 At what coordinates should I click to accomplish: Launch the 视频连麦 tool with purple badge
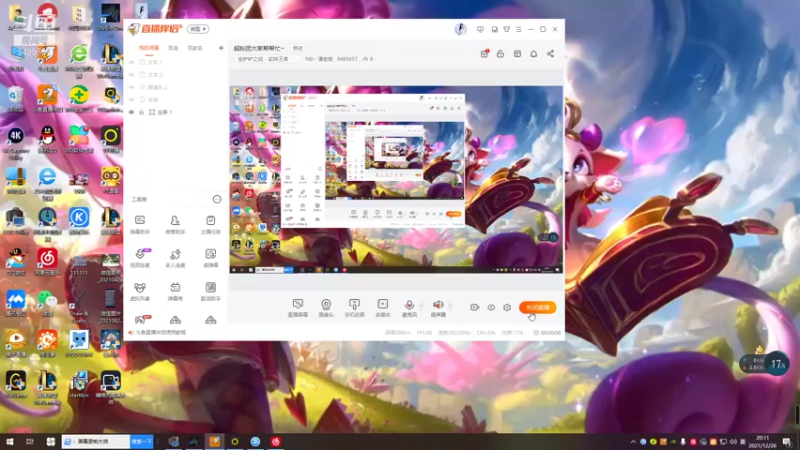click(140, 258)
